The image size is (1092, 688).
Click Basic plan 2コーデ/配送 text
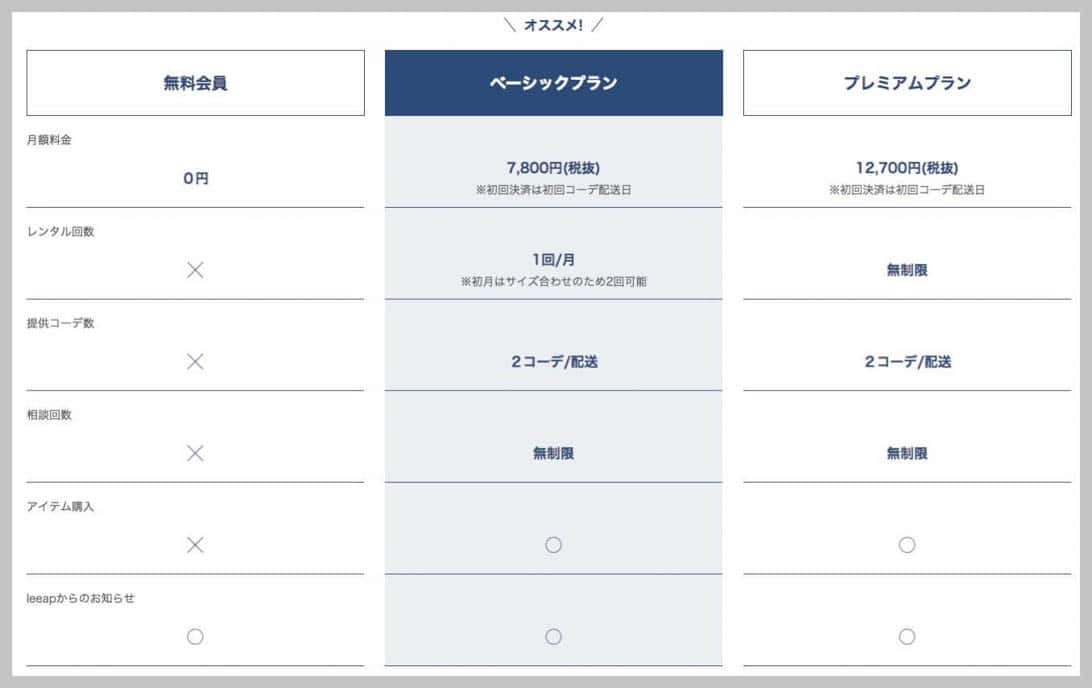pos(554,361)
